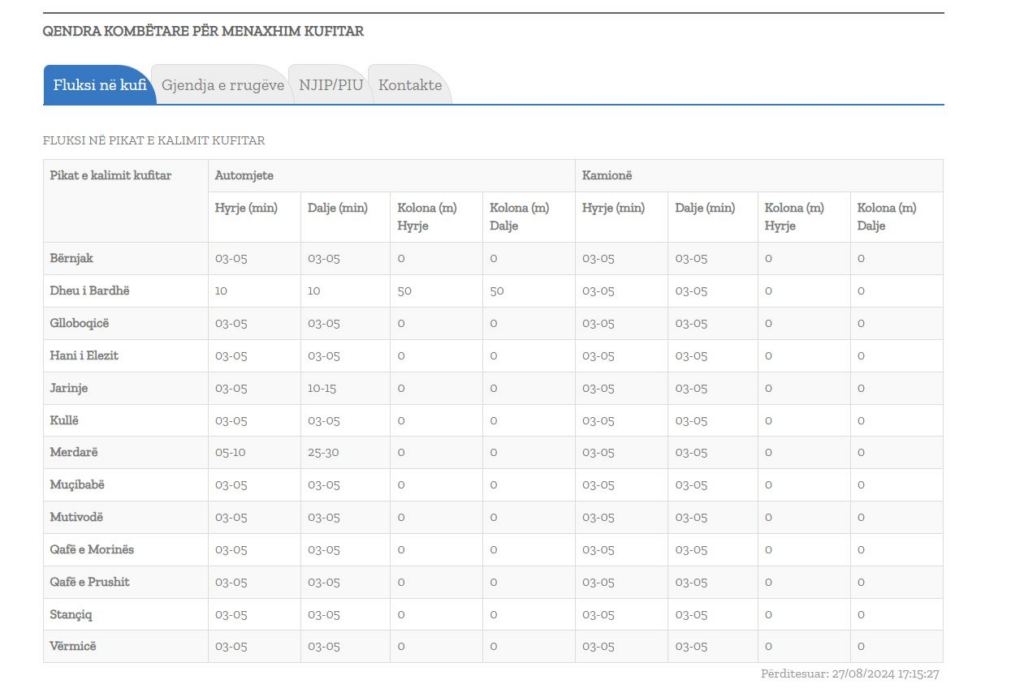This screenshot has width=1024, height=693.
Task: Click QENDRA KOMBËTARE PËR MENAXHIM KUFITAR heading
Action: 203,31
